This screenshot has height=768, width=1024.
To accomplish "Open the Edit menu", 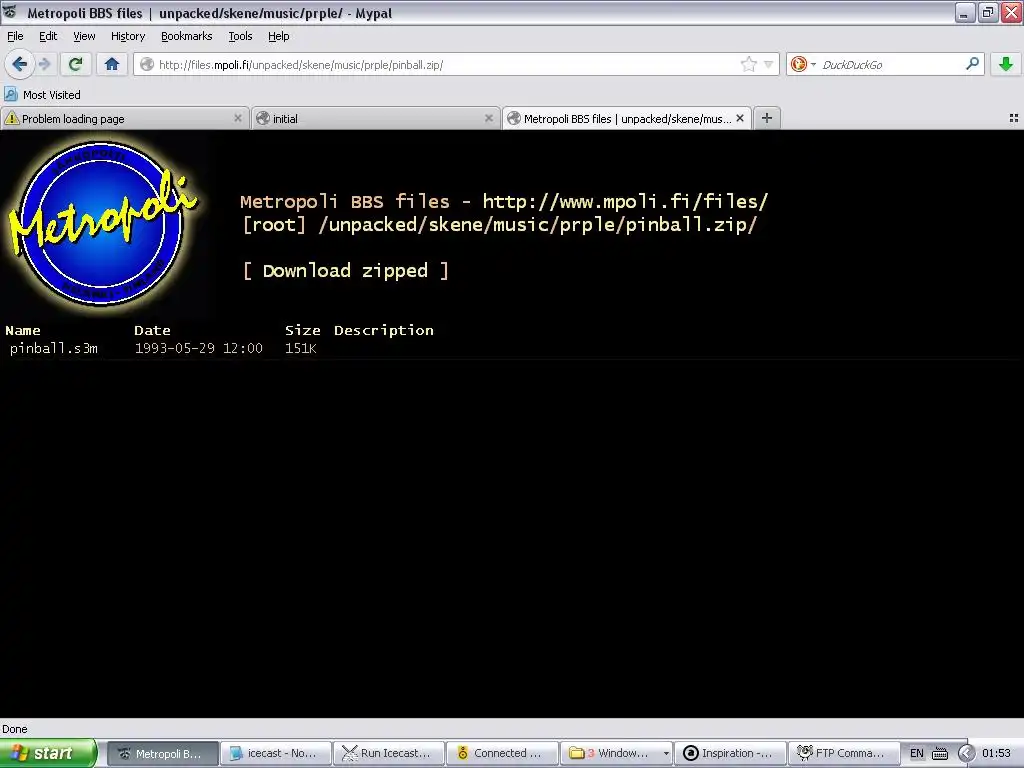I will 48,36.
